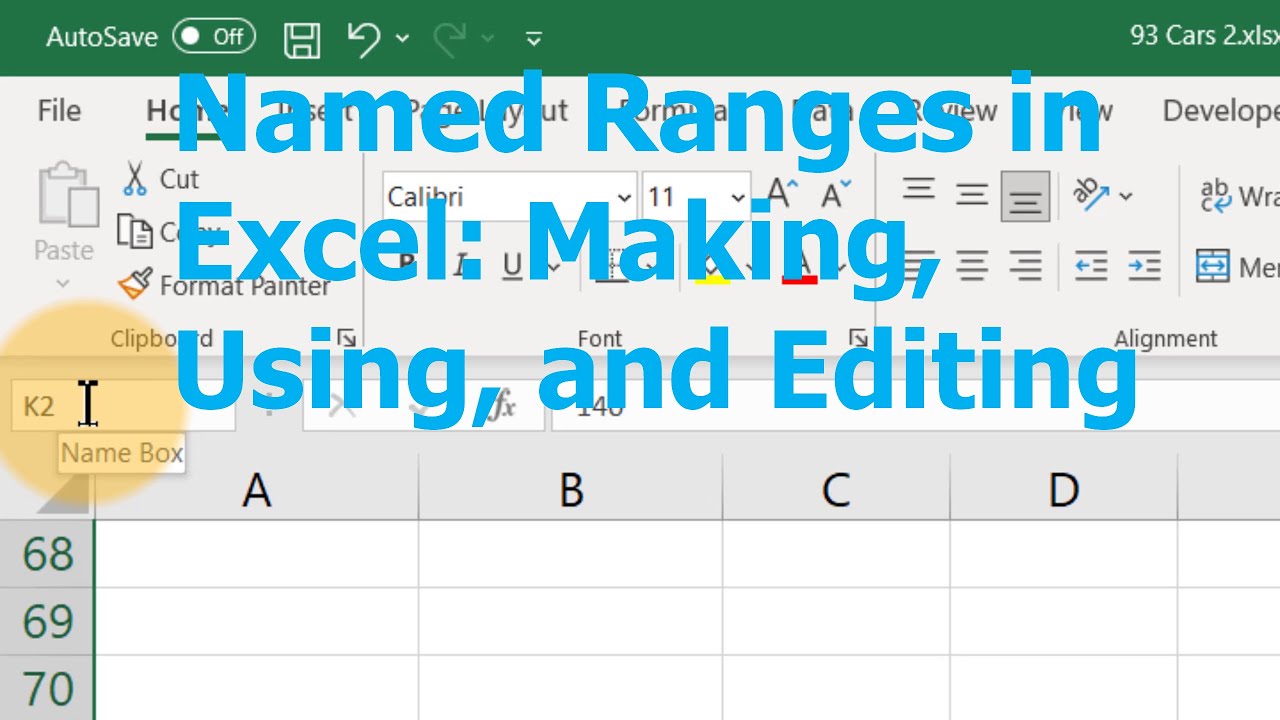
Task: Expand the Undo history dropdown arrow
Action: [x=402, y=39]
